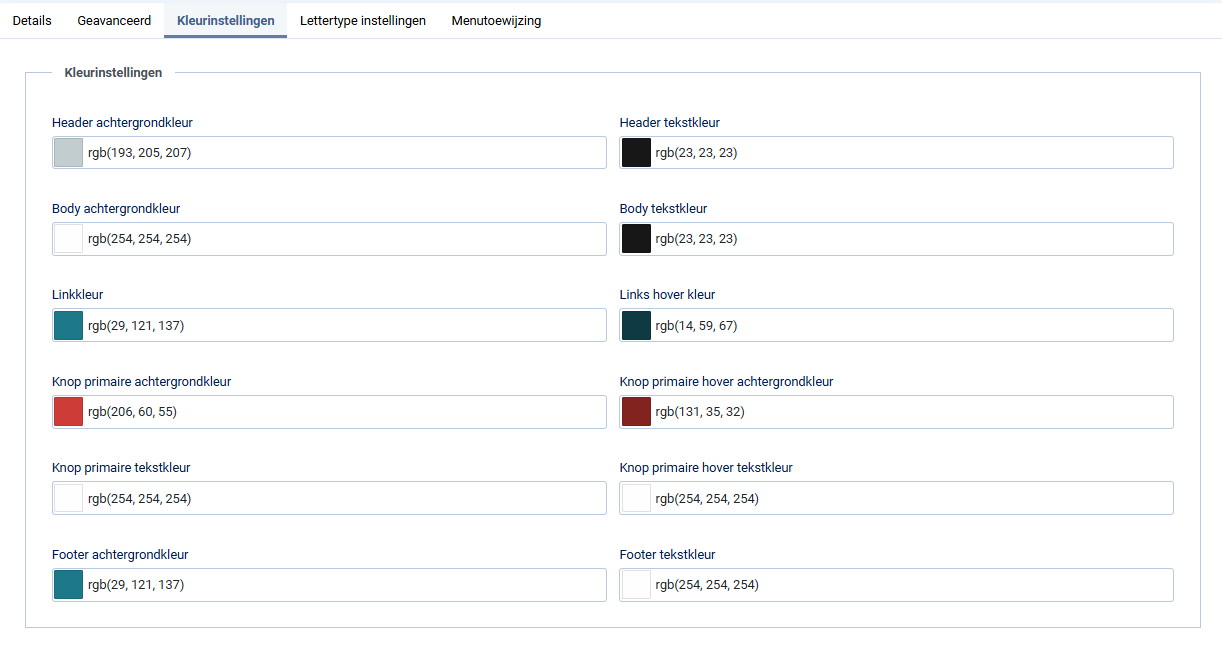
Task: Select the Kleurinstellingen tab
Action: click(225, 20)
